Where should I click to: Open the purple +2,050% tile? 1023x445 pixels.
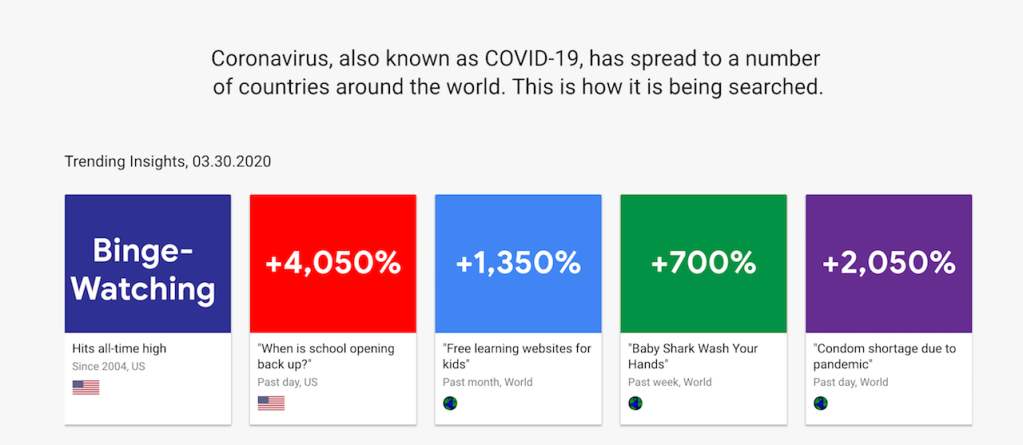tap(889, 264)
